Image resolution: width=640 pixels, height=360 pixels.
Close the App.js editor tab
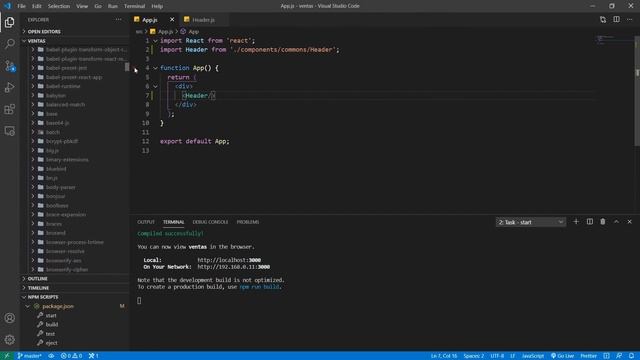(x=172, y=20)
